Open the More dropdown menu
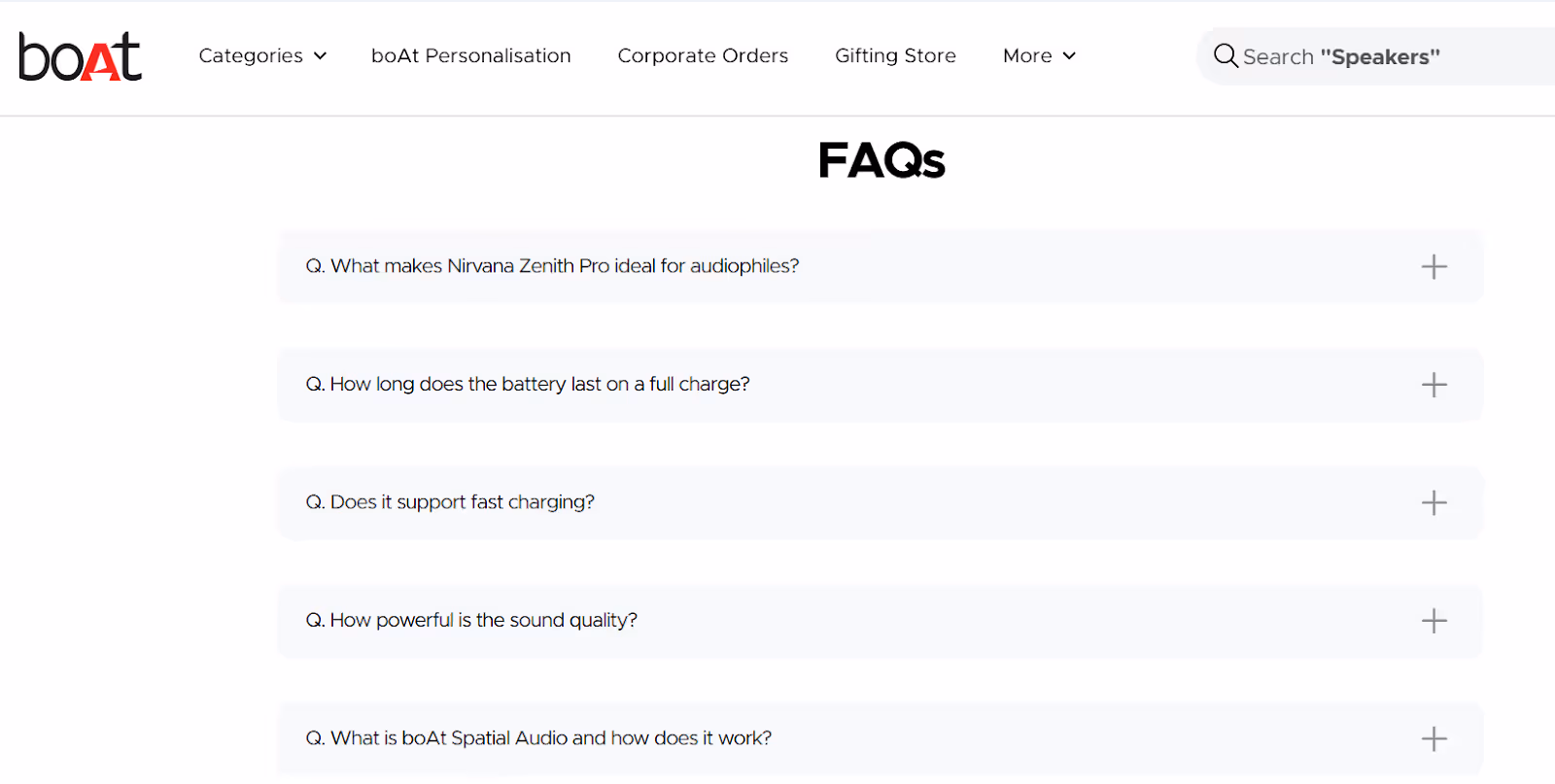The width and height of the screenshot is (1555, 784). 1026,55
